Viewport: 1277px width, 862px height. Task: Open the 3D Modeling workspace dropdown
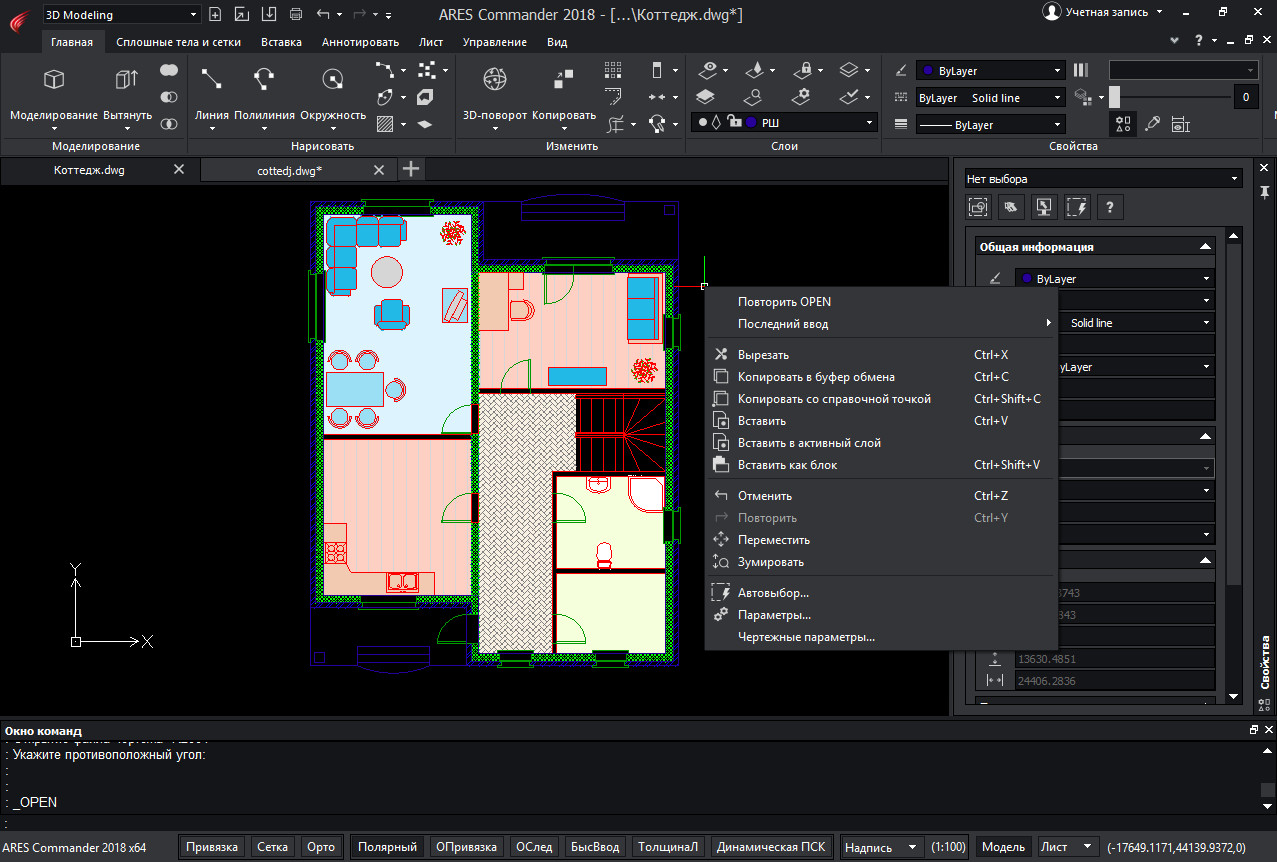(120, 15)
